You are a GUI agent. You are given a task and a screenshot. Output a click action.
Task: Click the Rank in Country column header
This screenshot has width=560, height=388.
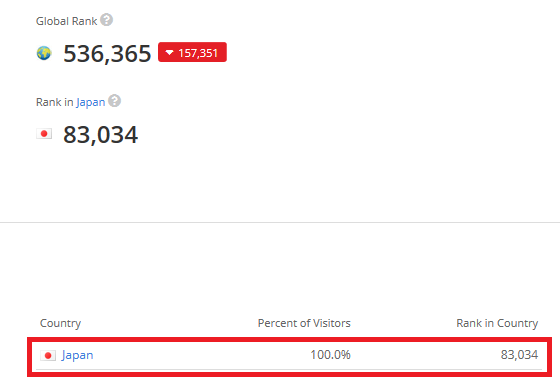click(497, 323)
